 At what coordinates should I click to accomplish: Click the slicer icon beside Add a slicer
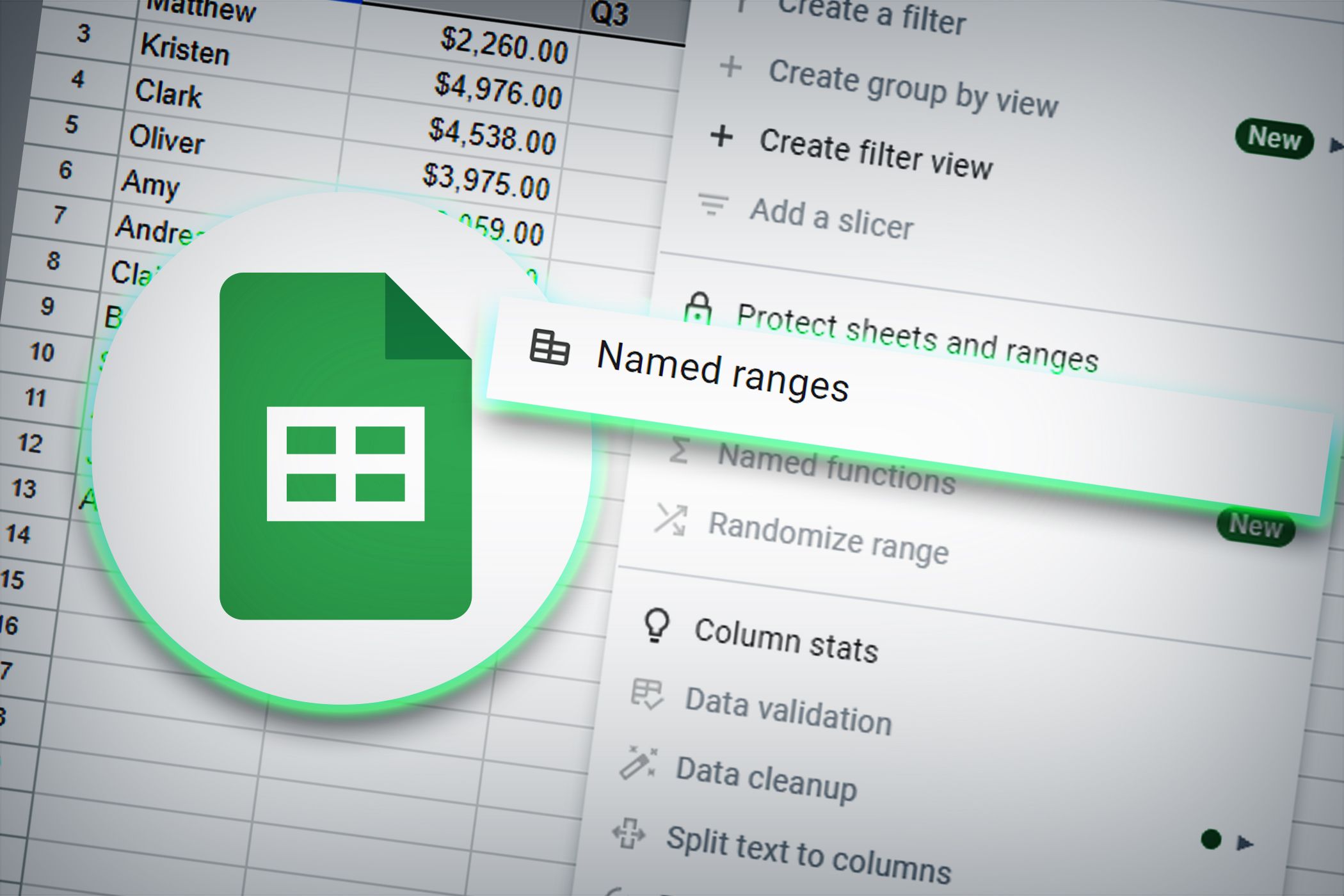(712, 205)
